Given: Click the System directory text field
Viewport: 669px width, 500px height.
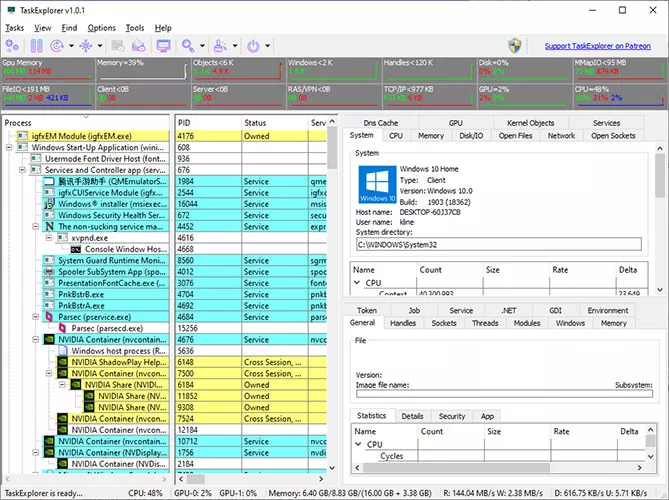Looking at the screenshot, I should (499, 244).
